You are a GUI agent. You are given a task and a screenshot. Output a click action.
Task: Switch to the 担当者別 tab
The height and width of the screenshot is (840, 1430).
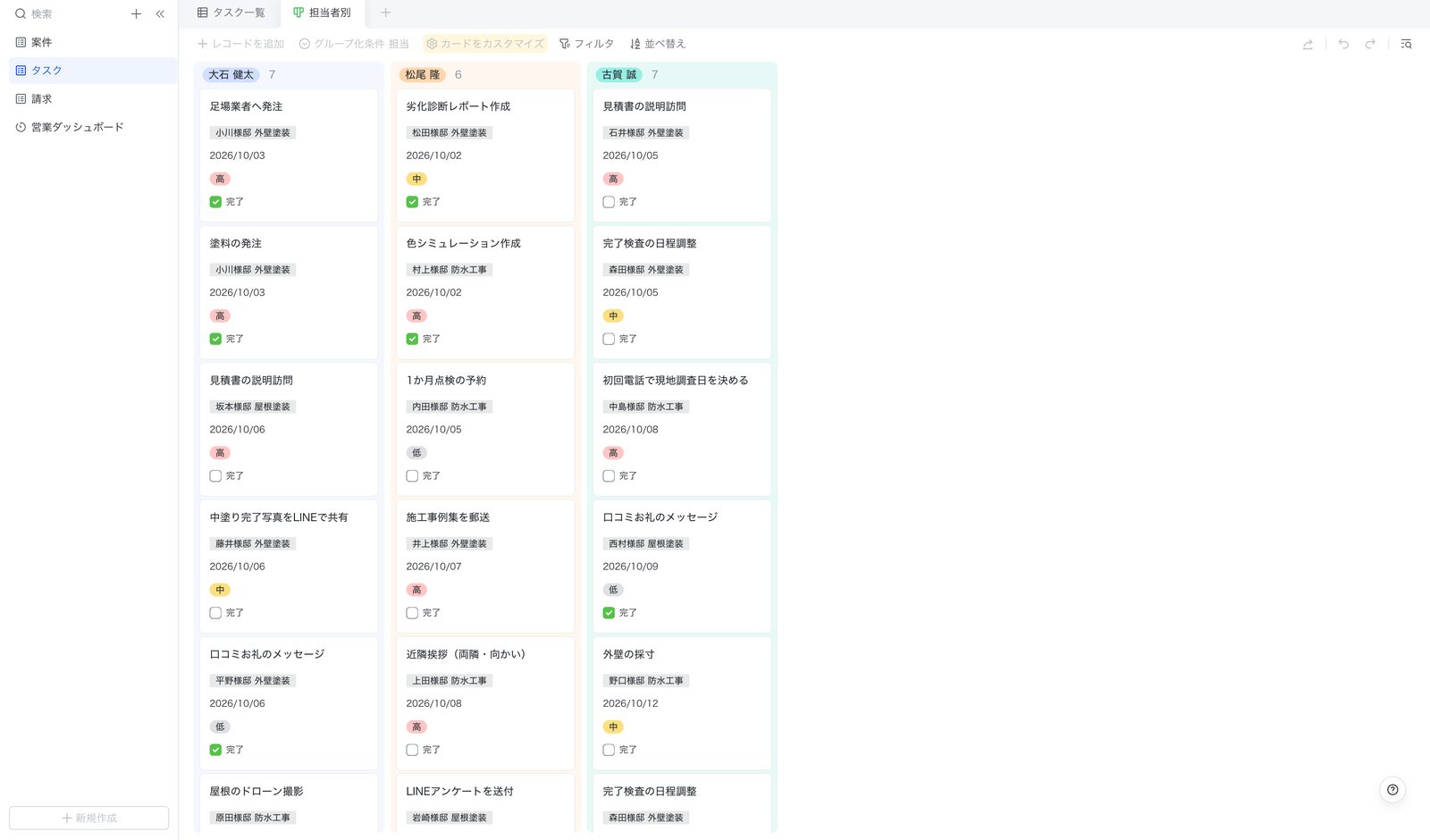tap(323, 13)
